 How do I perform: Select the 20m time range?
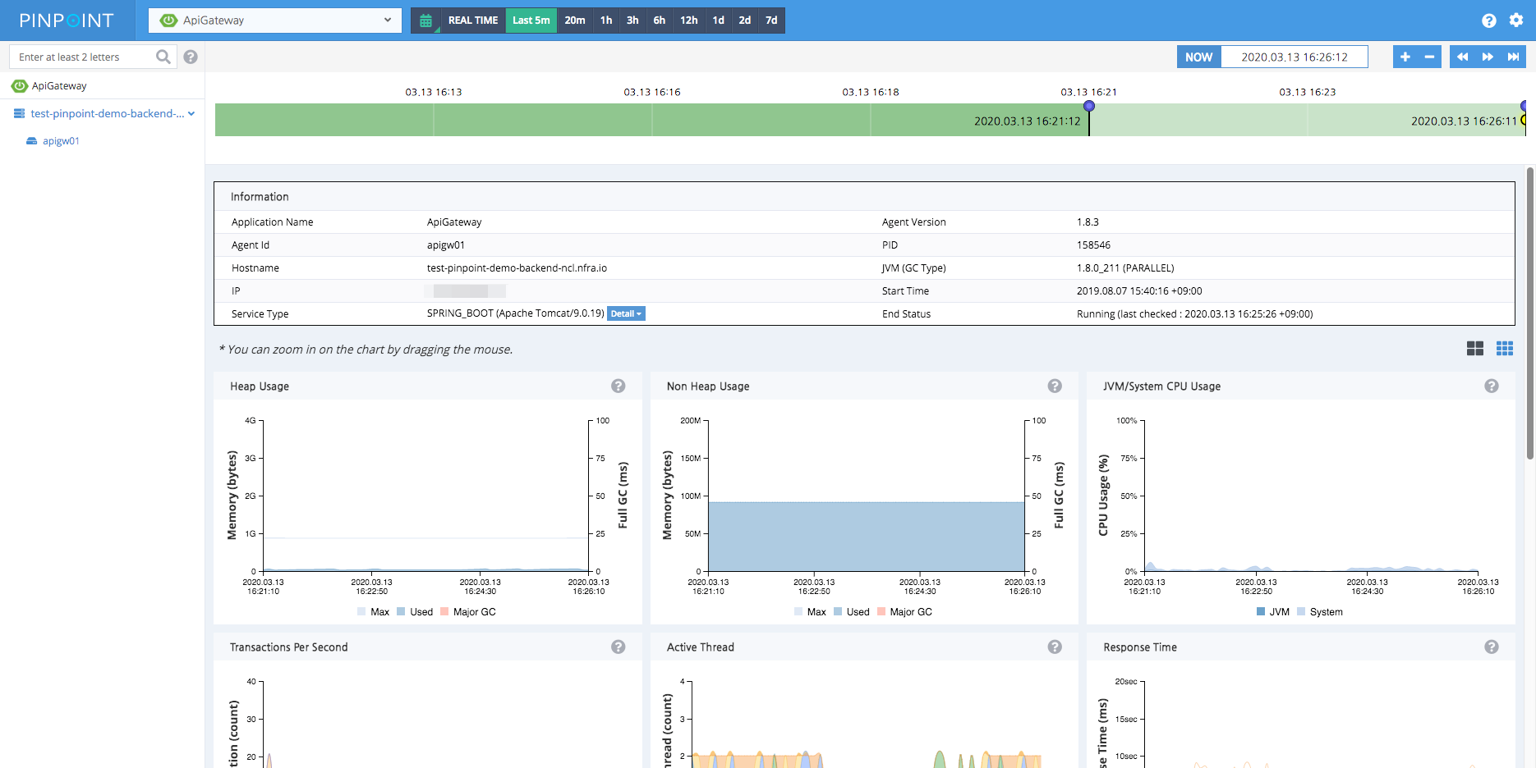coord(575,20)
